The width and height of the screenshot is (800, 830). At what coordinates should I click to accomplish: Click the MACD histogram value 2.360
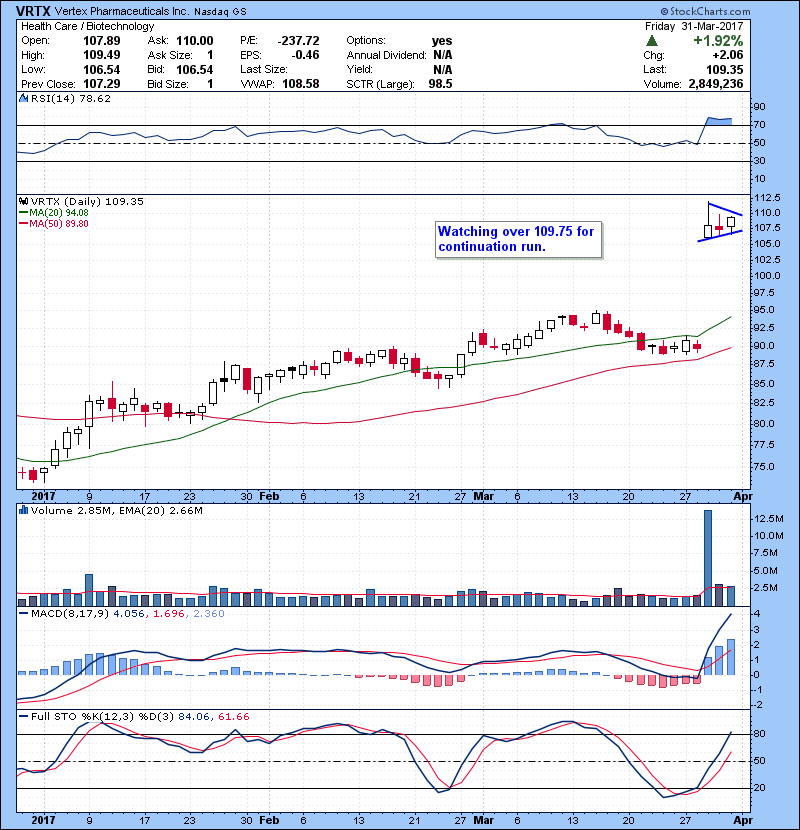pos(209,614)
